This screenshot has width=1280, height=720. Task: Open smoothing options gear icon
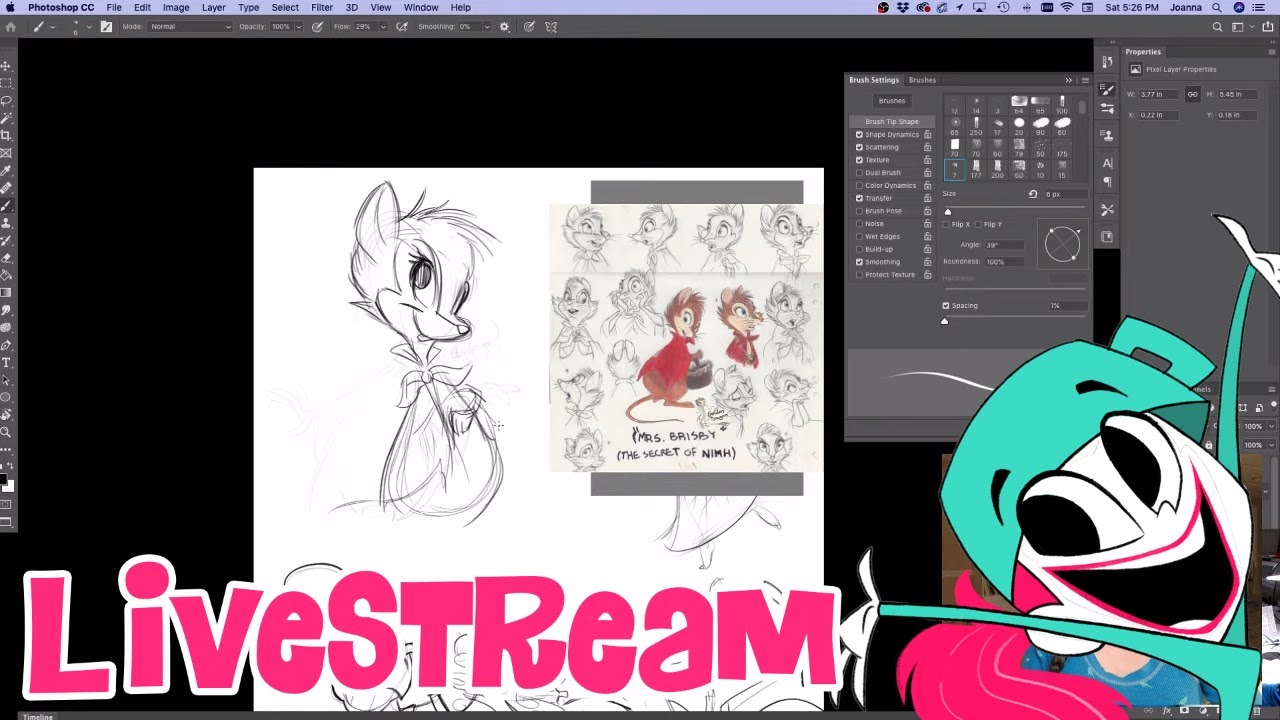pos(504,27)
